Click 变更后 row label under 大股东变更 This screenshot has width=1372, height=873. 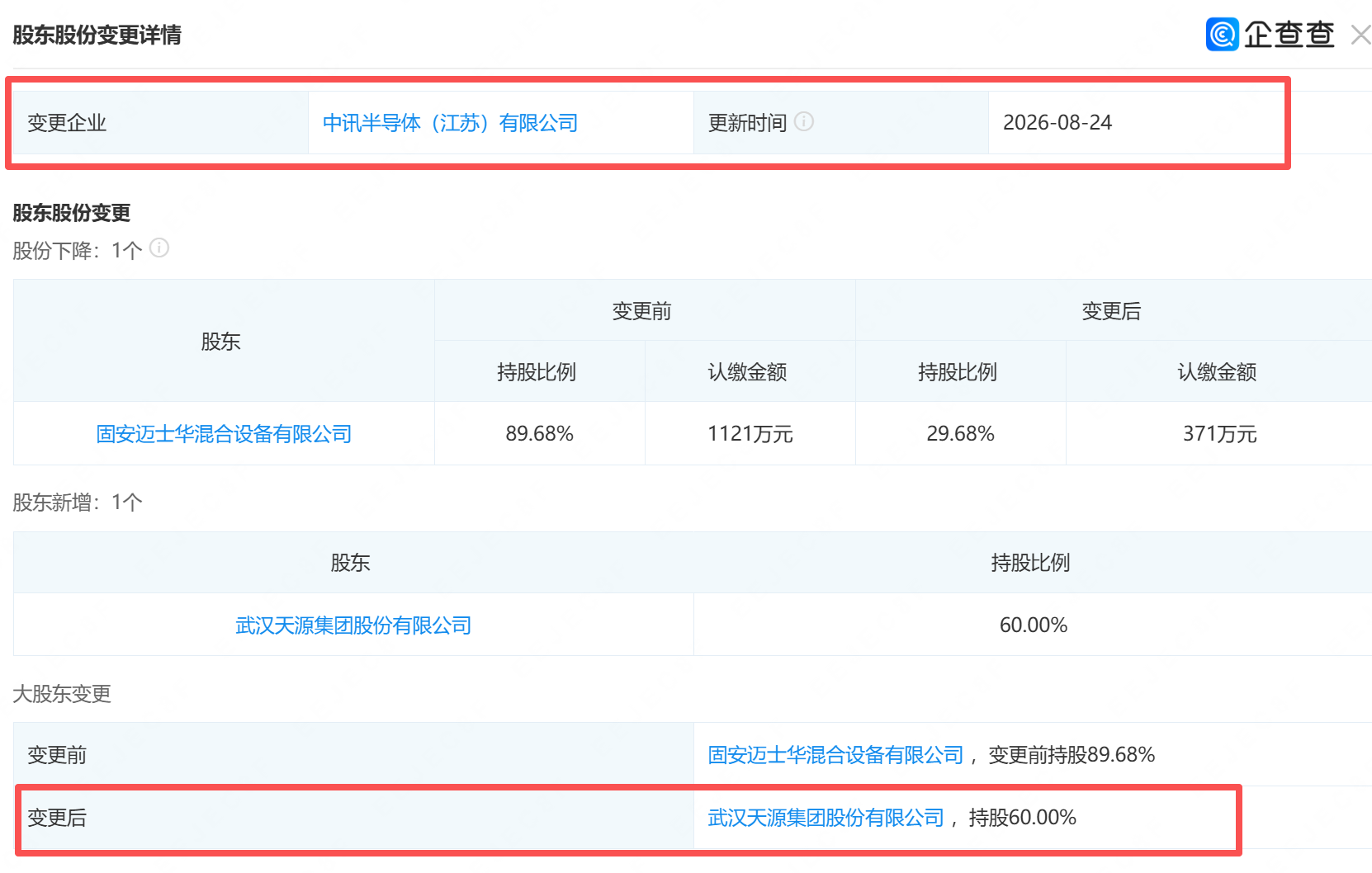point(57,818)
